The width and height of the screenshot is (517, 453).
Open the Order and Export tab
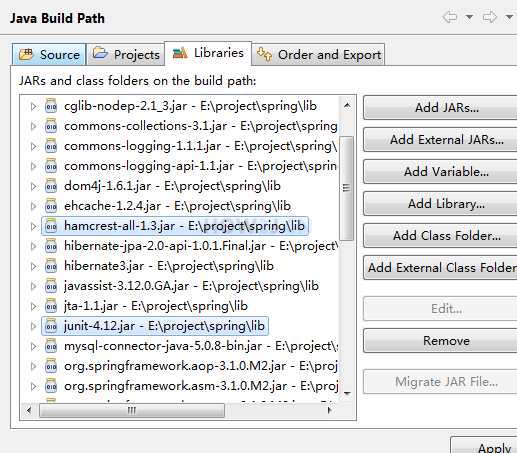tap(319, 54)
